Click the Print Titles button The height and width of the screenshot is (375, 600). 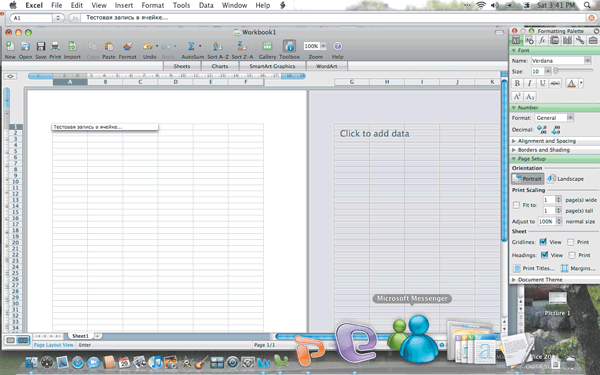pos(533,268)
